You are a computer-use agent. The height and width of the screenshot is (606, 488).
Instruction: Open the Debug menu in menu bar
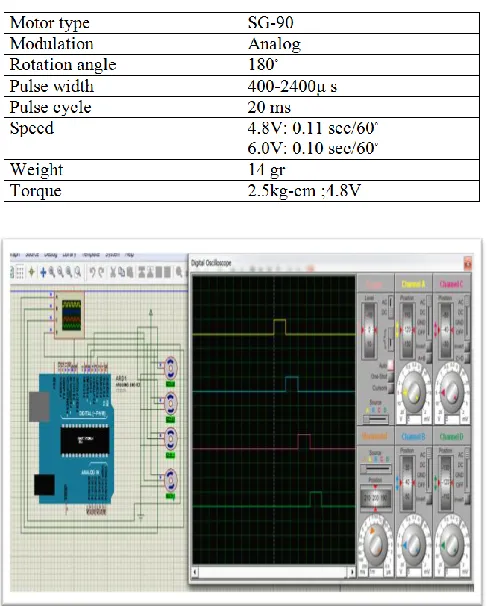pyautogui.click(x=50, y=255)
